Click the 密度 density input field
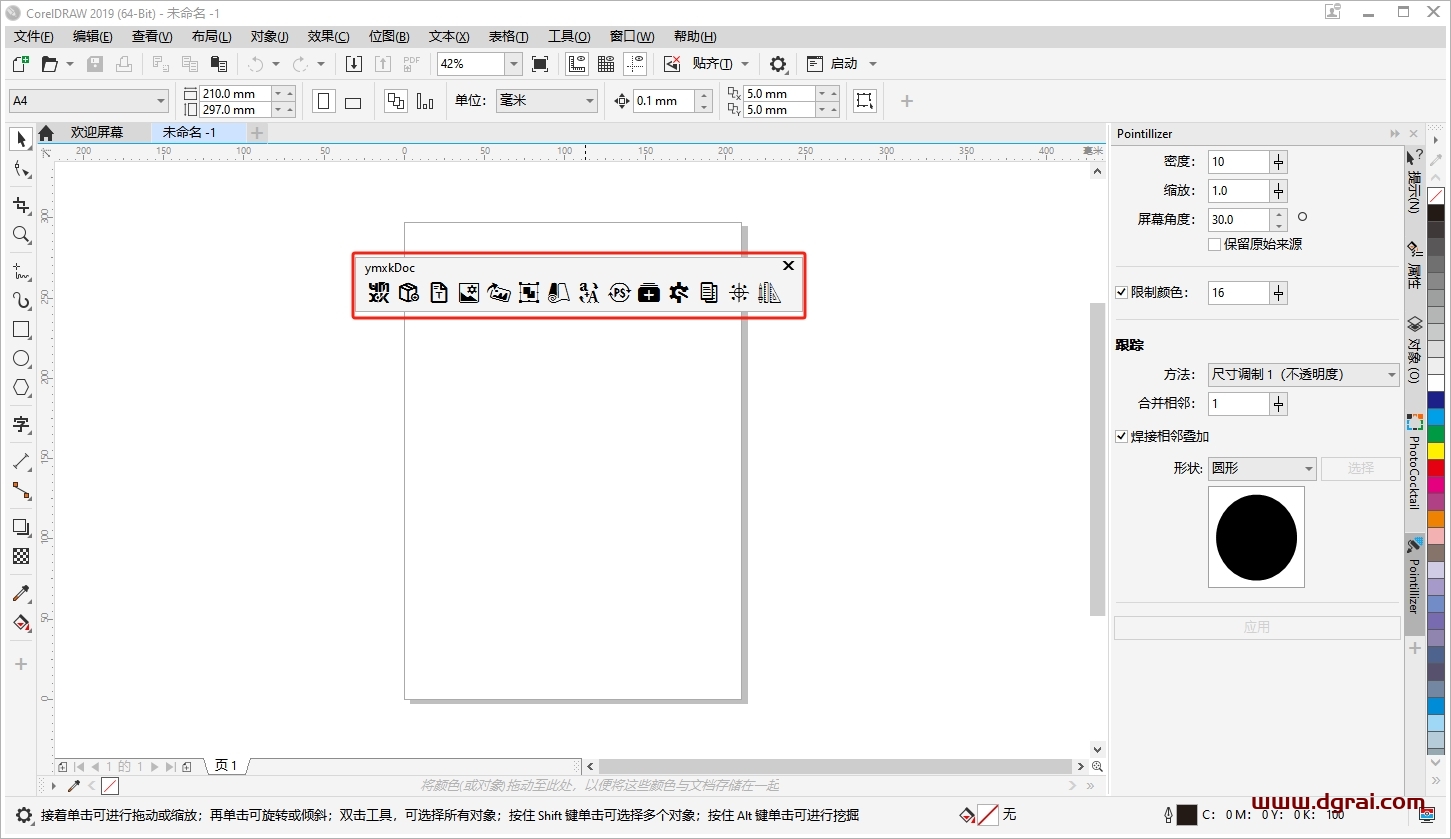The image size is (1451, 839). 1238,162
